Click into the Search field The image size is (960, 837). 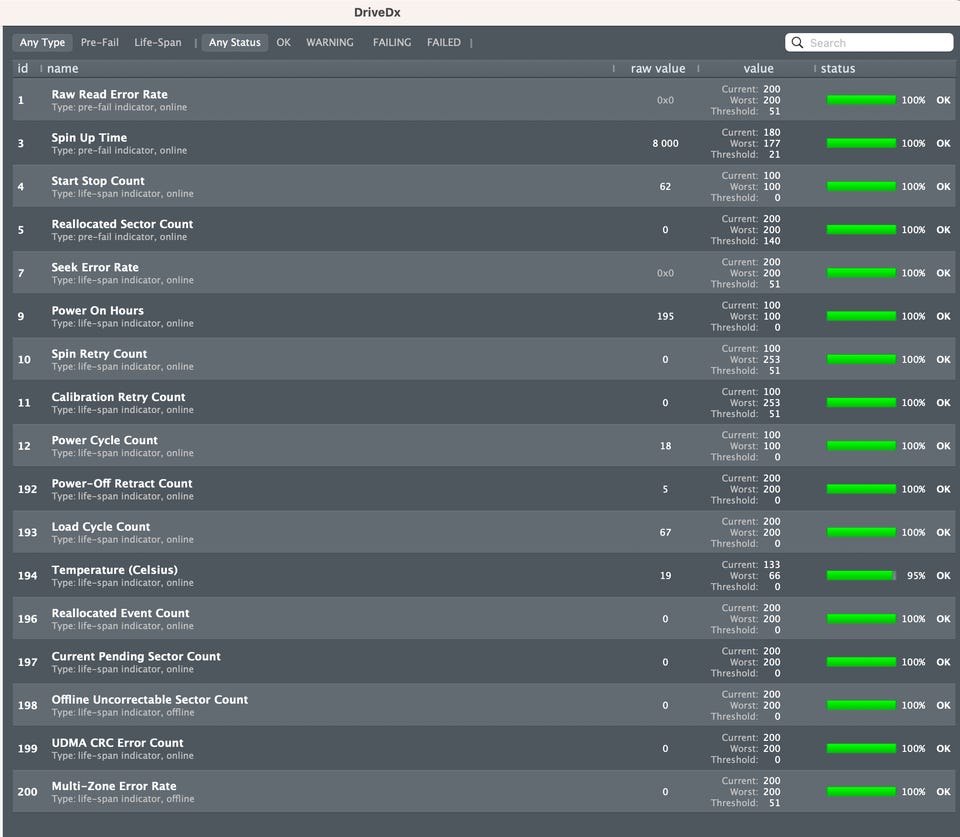(x=869, y=42)
